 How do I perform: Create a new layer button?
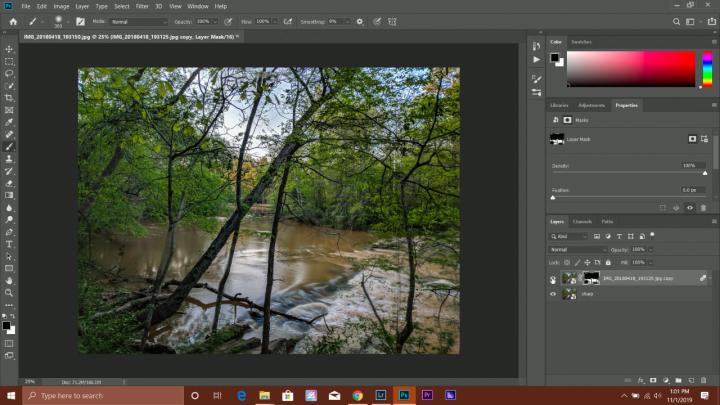click(691, 380)
